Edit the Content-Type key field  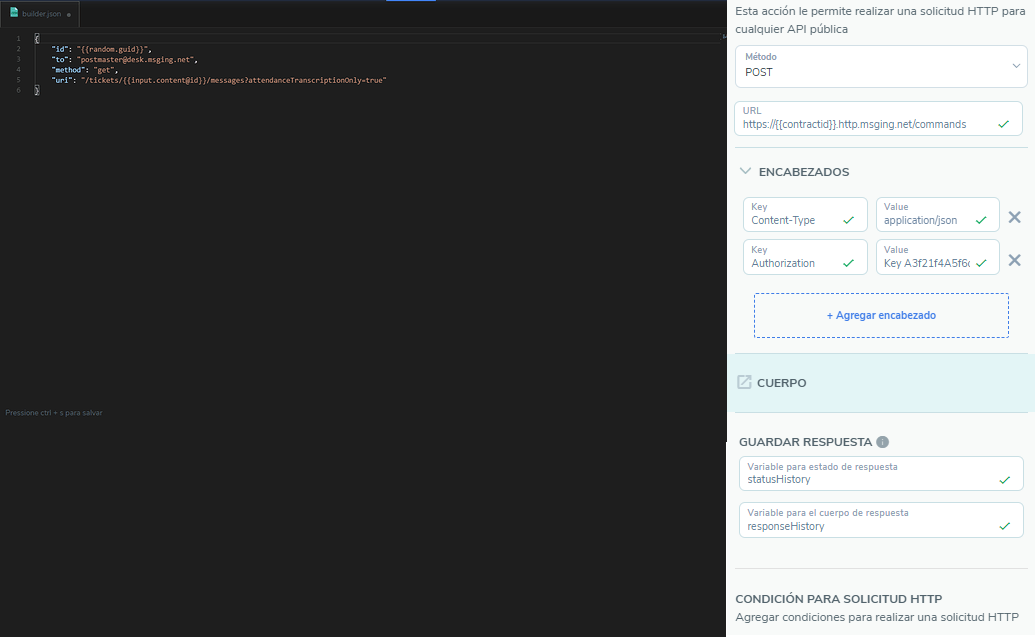point(805,215)
